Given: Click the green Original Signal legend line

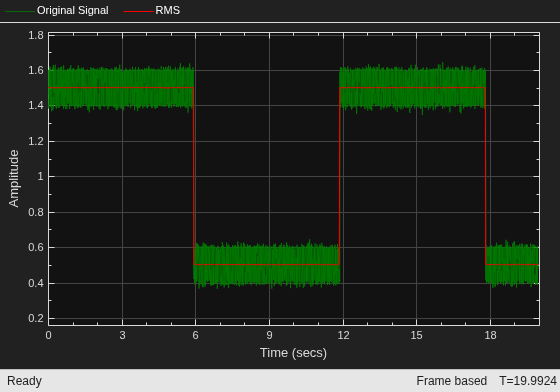Looking at the screenshot, I should [x=20, y=11].
